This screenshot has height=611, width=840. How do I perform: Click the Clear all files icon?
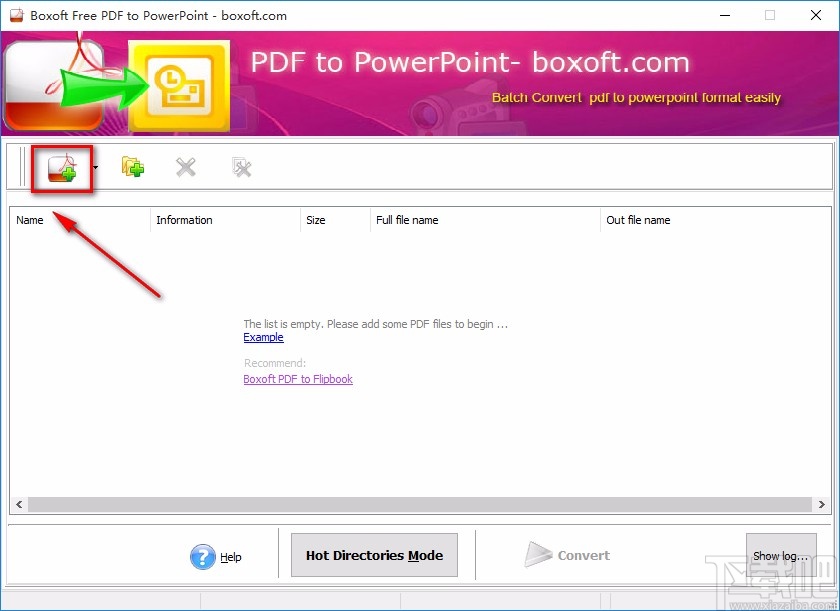[x=242, y=168]
